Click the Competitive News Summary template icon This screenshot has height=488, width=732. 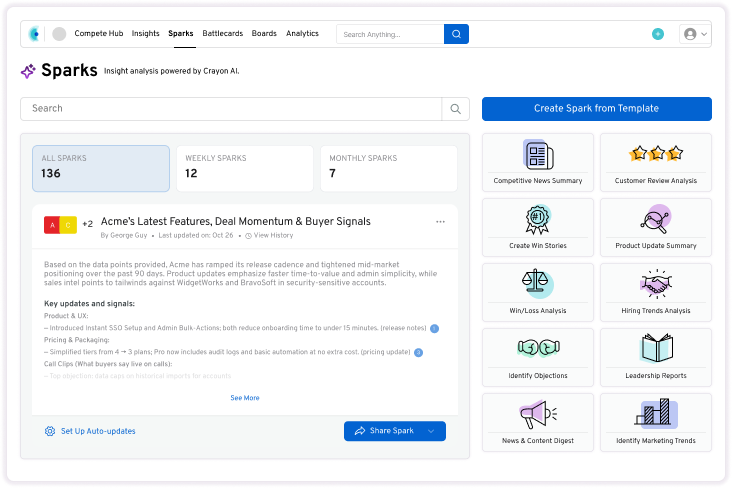[538, 155]
